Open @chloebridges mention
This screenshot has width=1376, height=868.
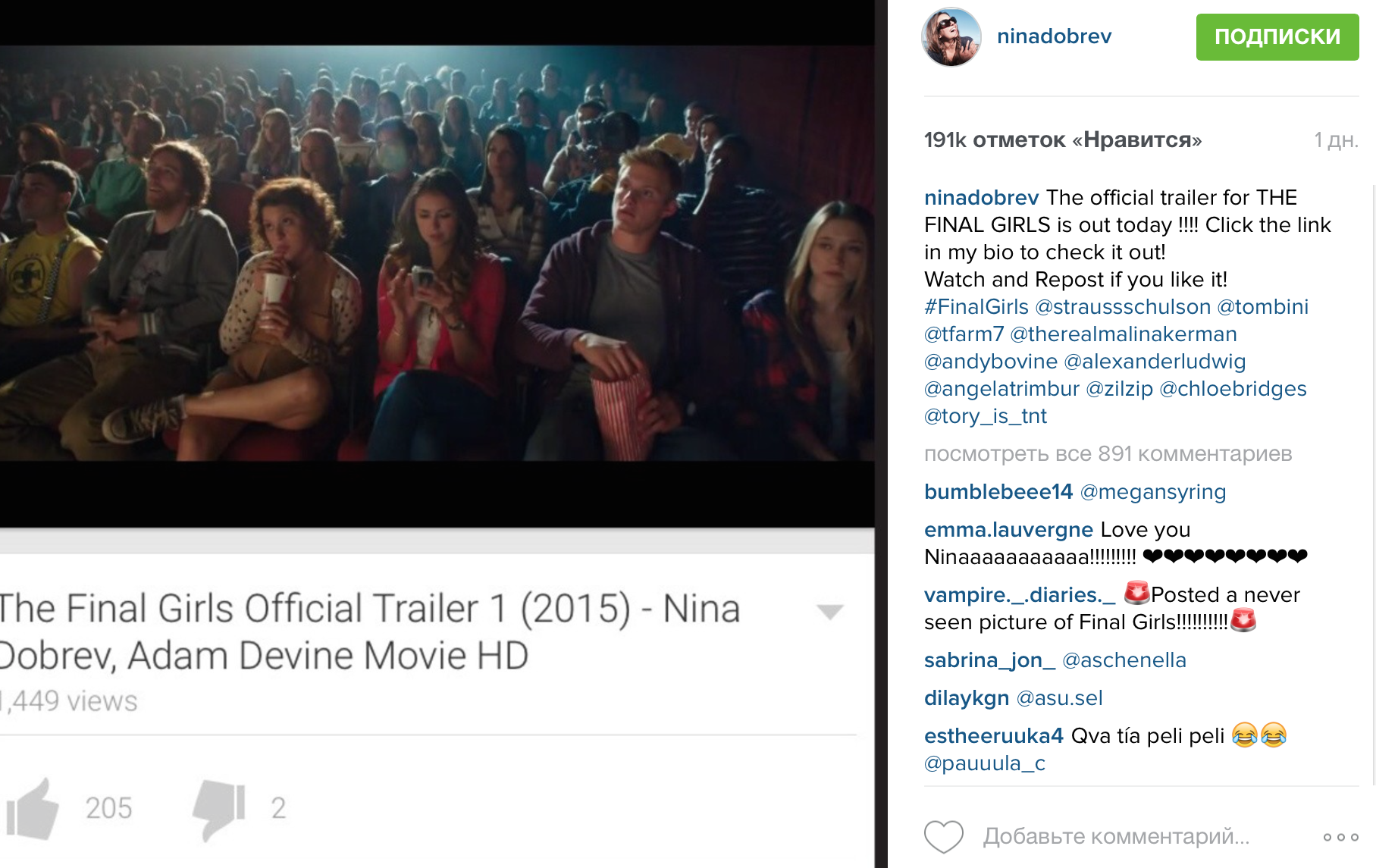tap(1233, 389)
